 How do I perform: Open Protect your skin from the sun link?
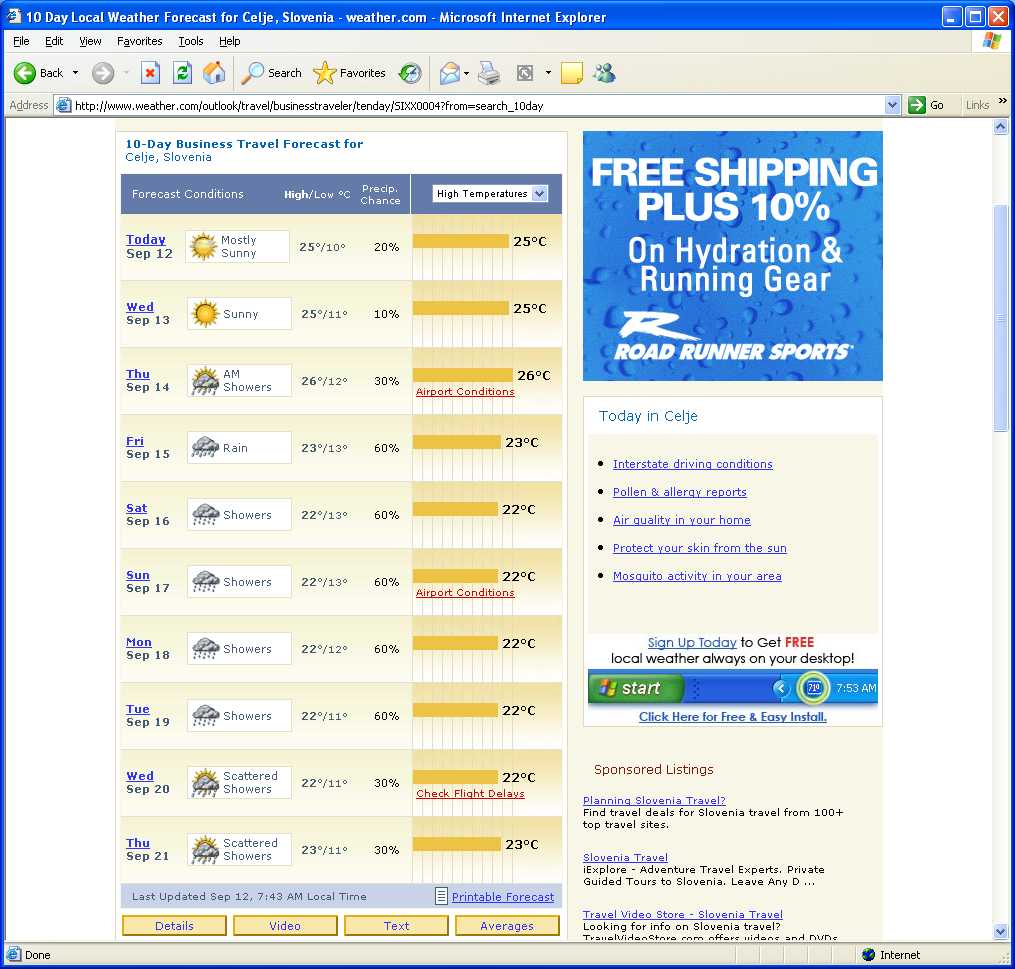[700, 548]
